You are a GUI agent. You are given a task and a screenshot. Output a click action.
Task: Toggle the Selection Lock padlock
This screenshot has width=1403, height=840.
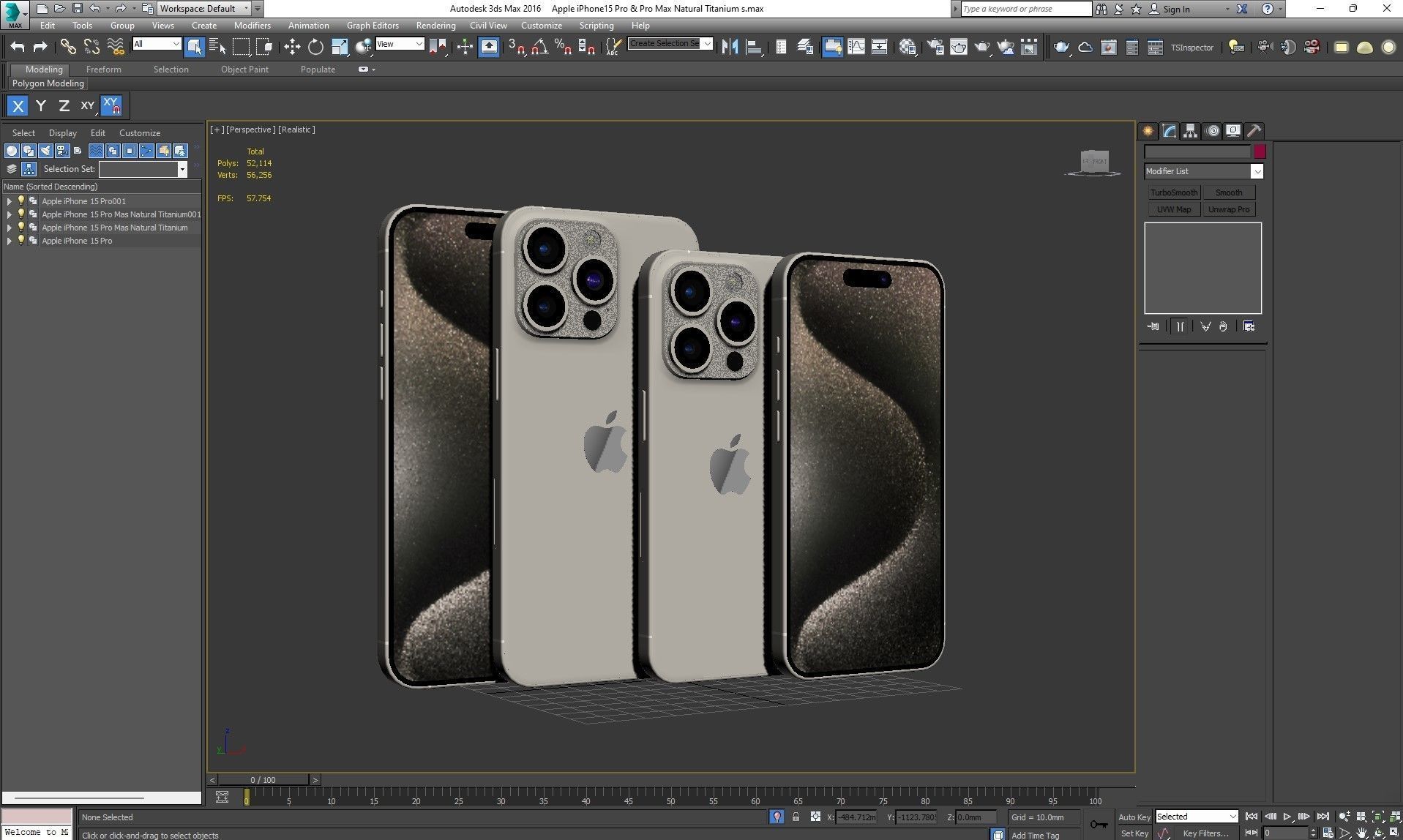coord(796,817)
